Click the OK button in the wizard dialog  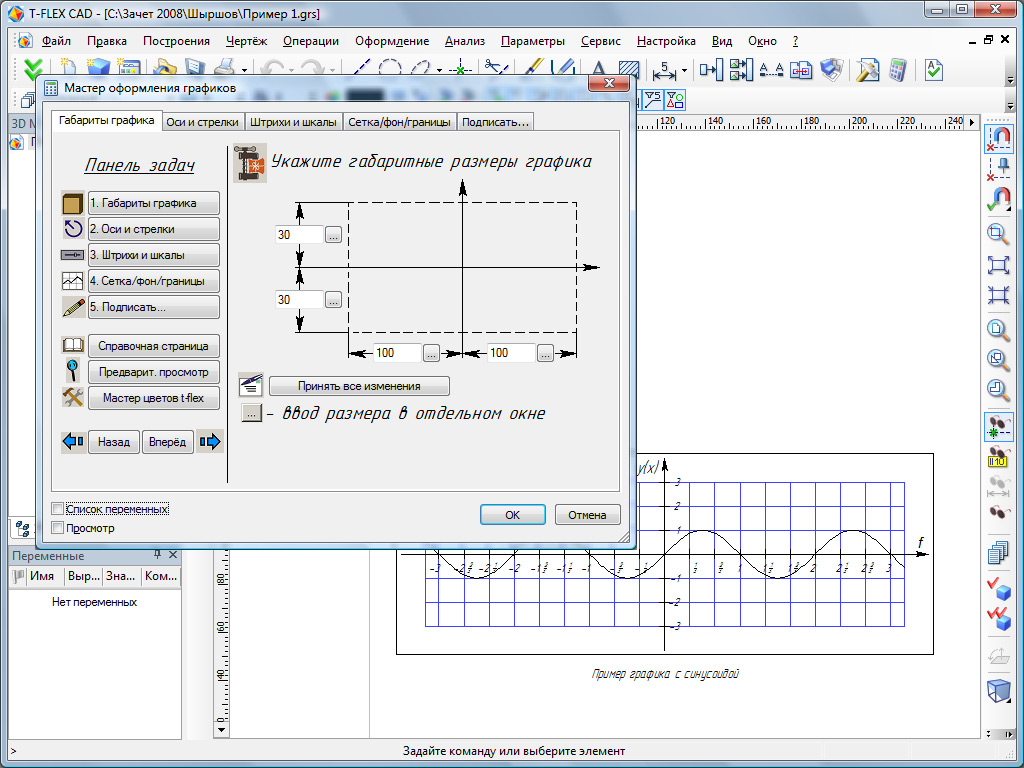(513, 515)
